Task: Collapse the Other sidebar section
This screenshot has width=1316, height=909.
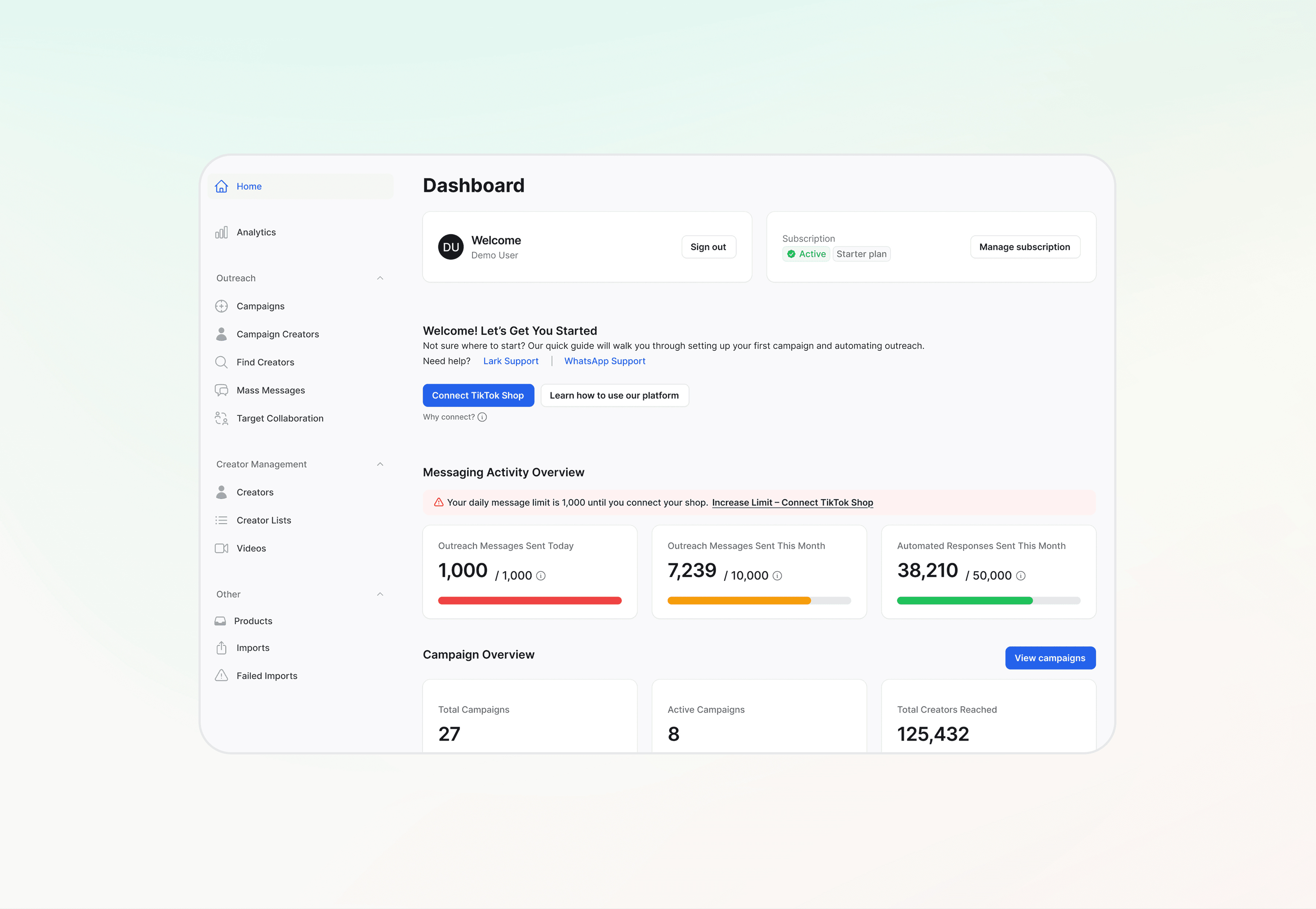Action: (380, 594)
